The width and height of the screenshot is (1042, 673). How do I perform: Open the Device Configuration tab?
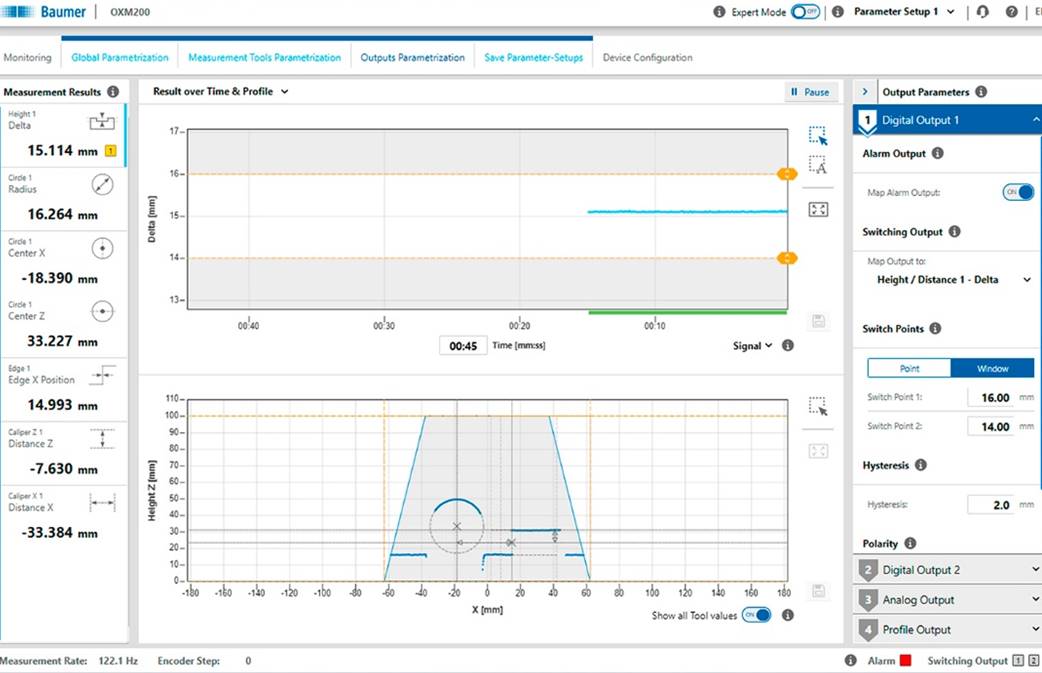pos(647,58)
